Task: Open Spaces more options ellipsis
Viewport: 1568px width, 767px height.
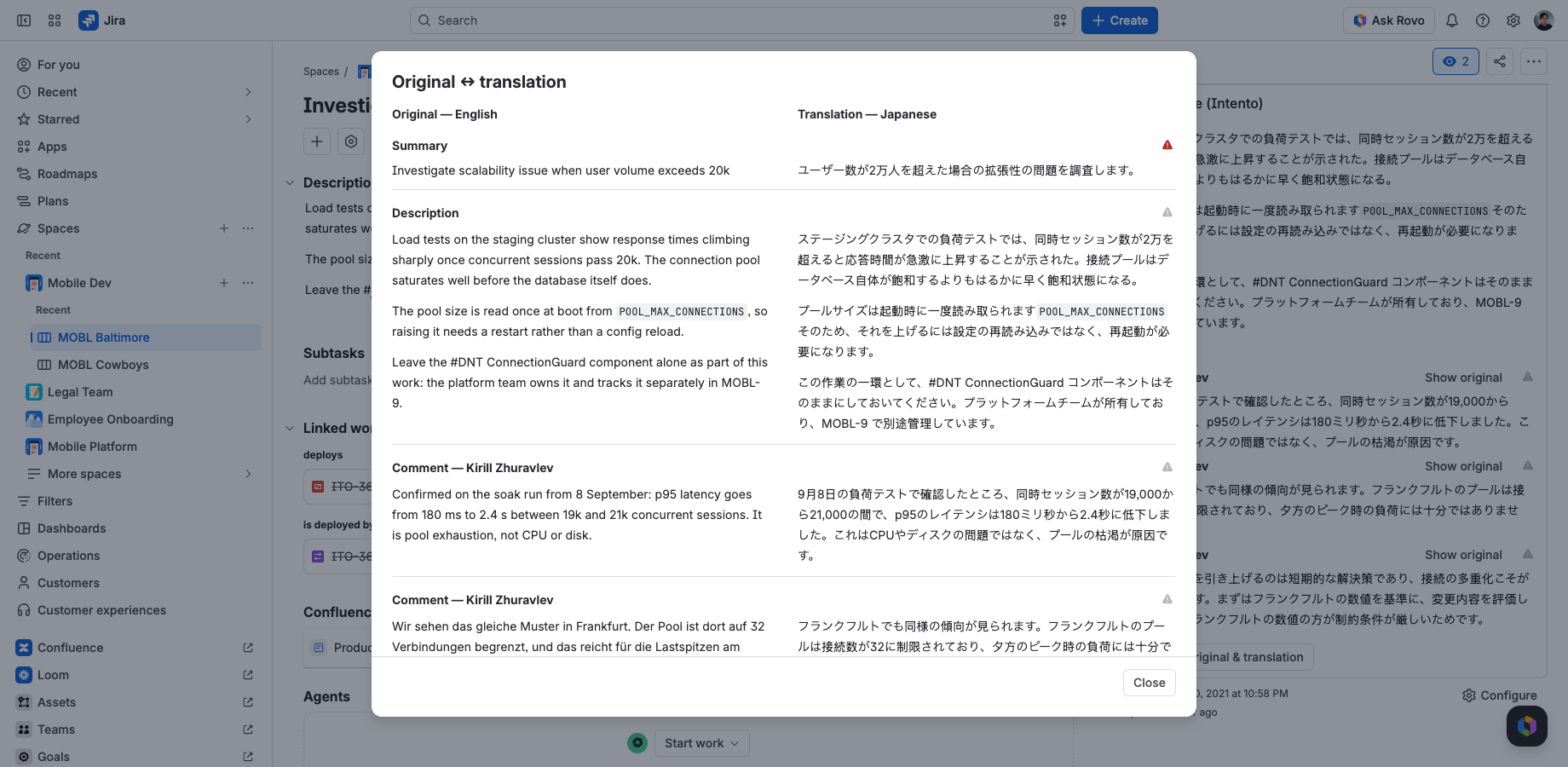Action: 248,228
